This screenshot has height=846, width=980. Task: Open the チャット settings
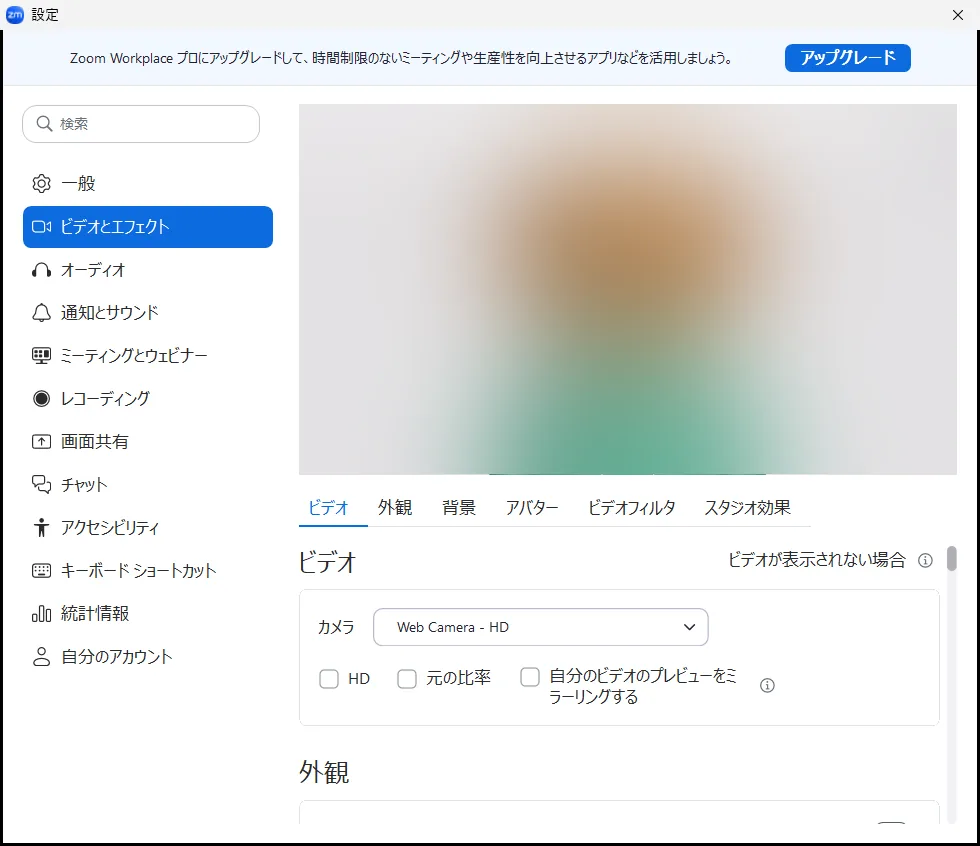pos(148,484)
